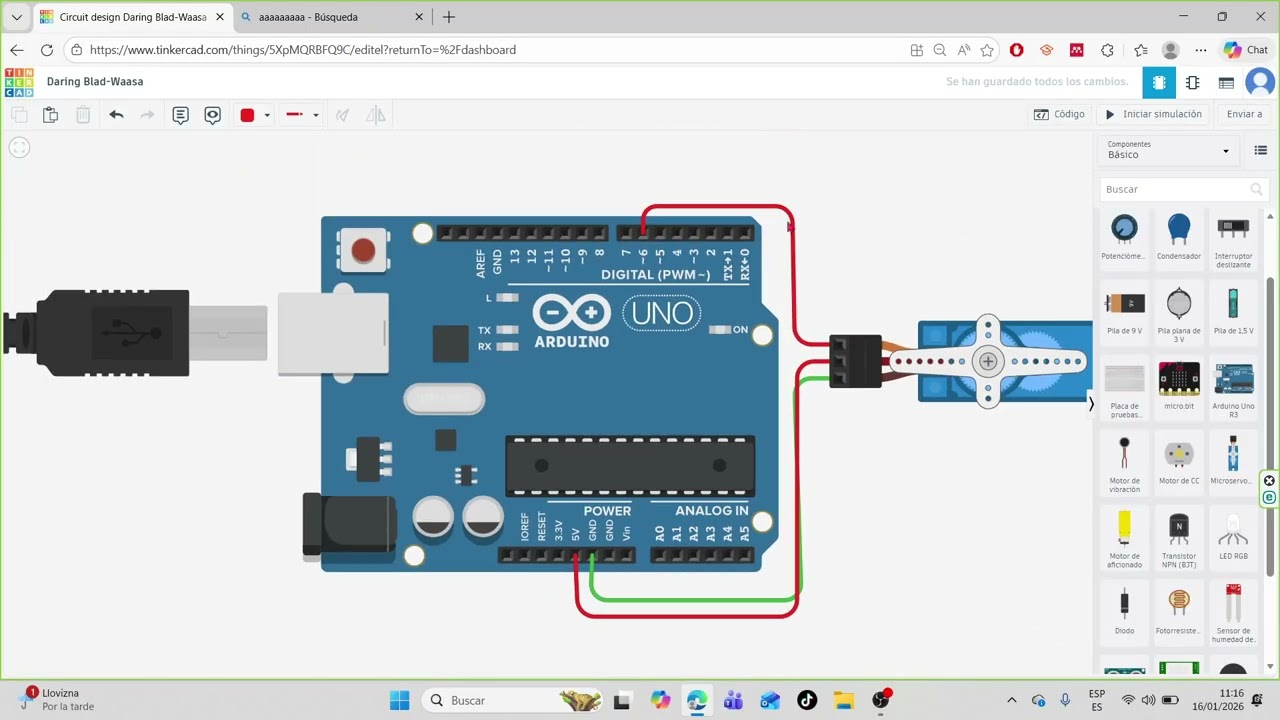Screen dimensions: 1280x720
Task: Click the paste clipboard icon
Action: pos(50,115)
